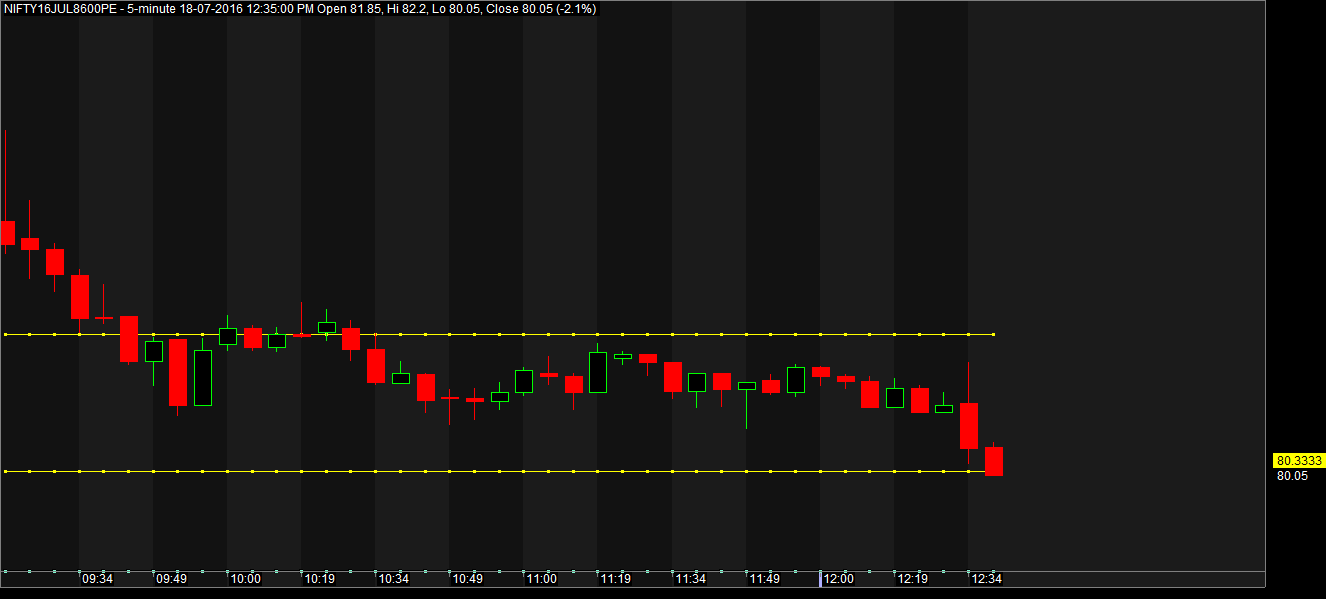
Task: Click the 09:34 time axis label
Action: point(97,579)
